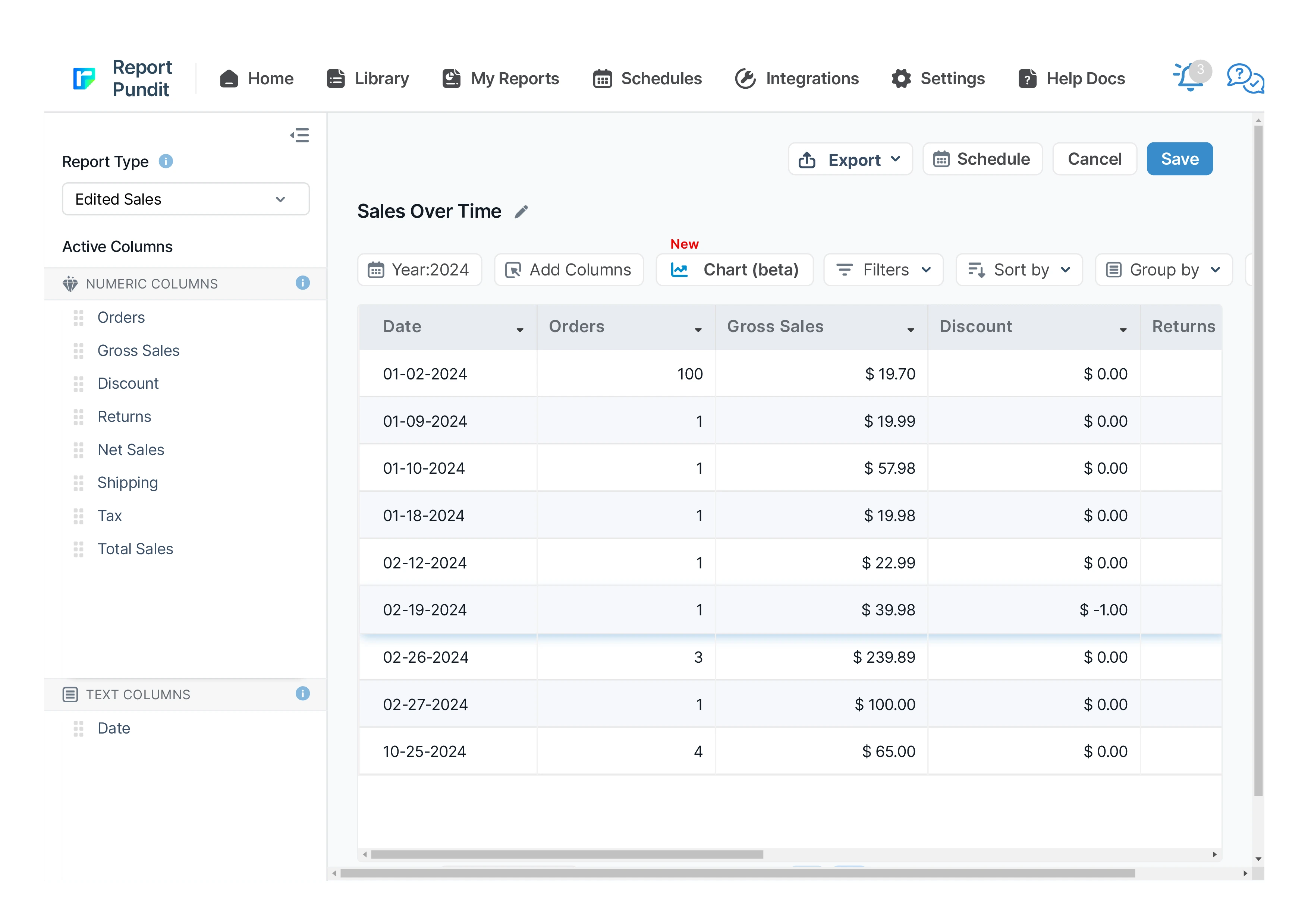Click the Numeric Columns info icon
The image size is (1308, 924).
tap(302, 283)
